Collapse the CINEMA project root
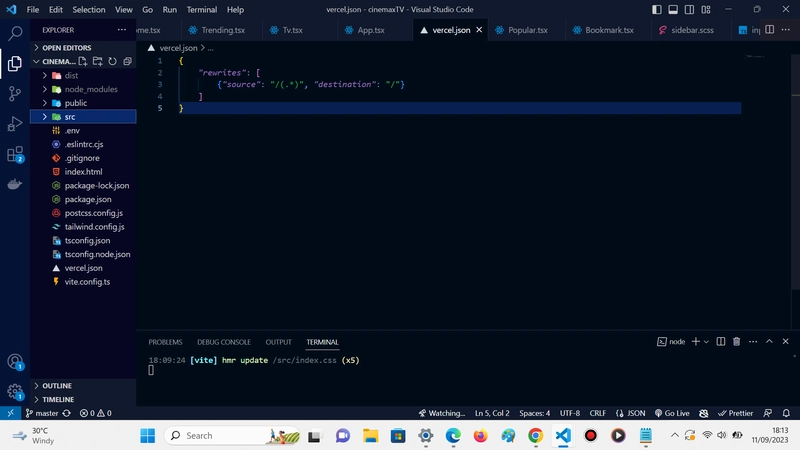800x450 pixels. [36, 61]
